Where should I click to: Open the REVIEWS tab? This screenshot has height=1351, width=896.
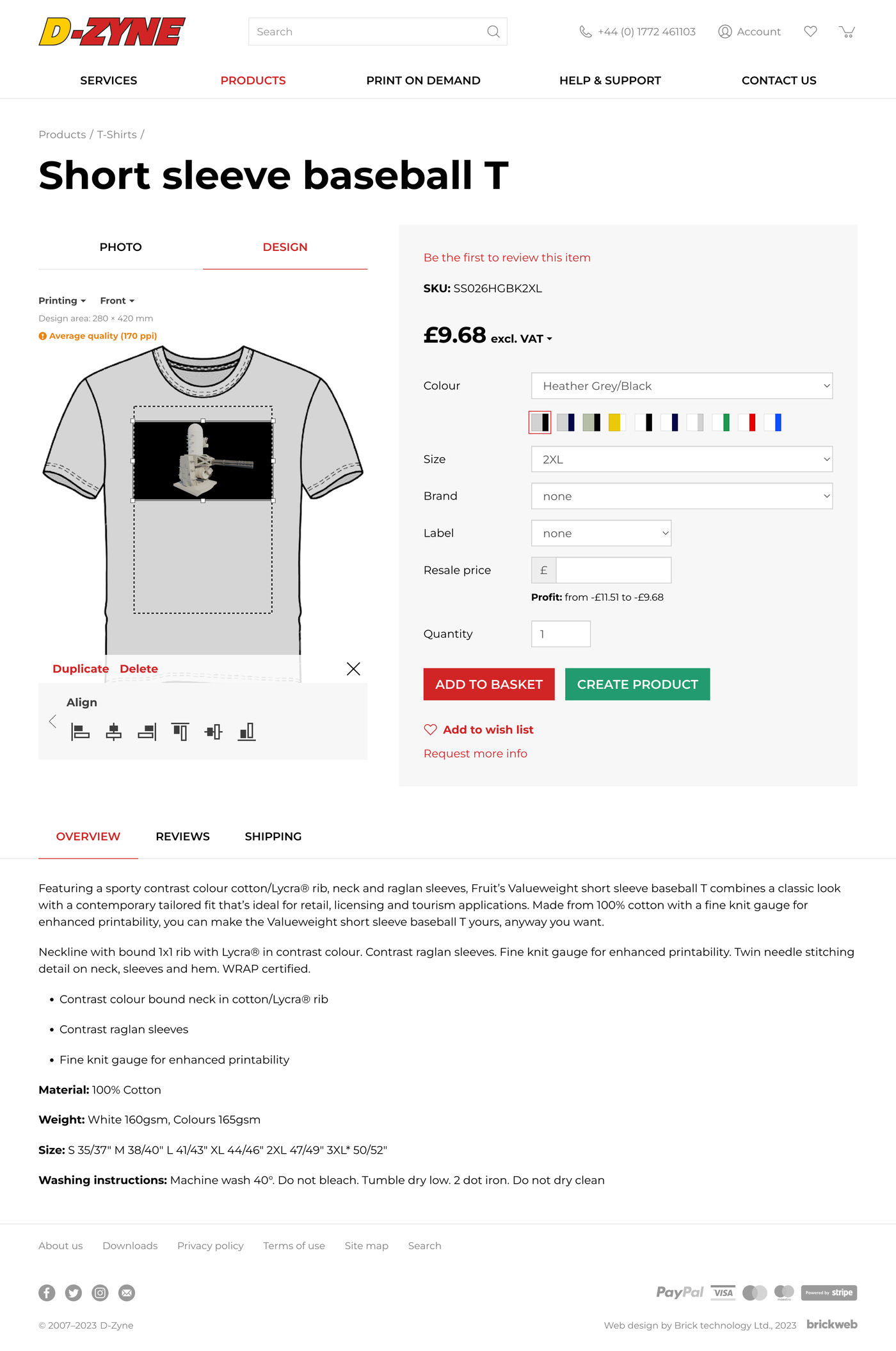[182, 836]
